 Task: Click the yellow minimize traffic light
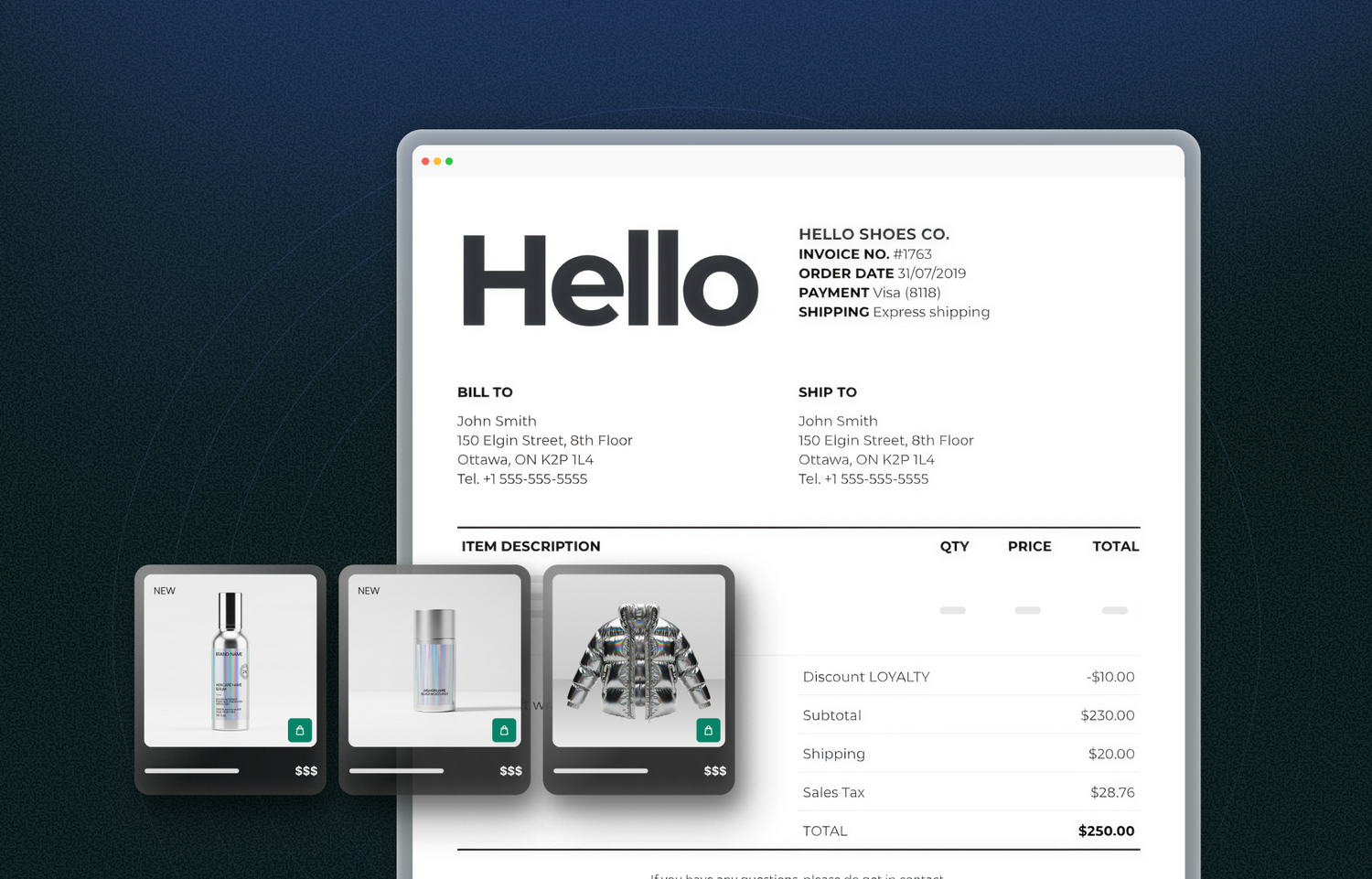point(437,160)
